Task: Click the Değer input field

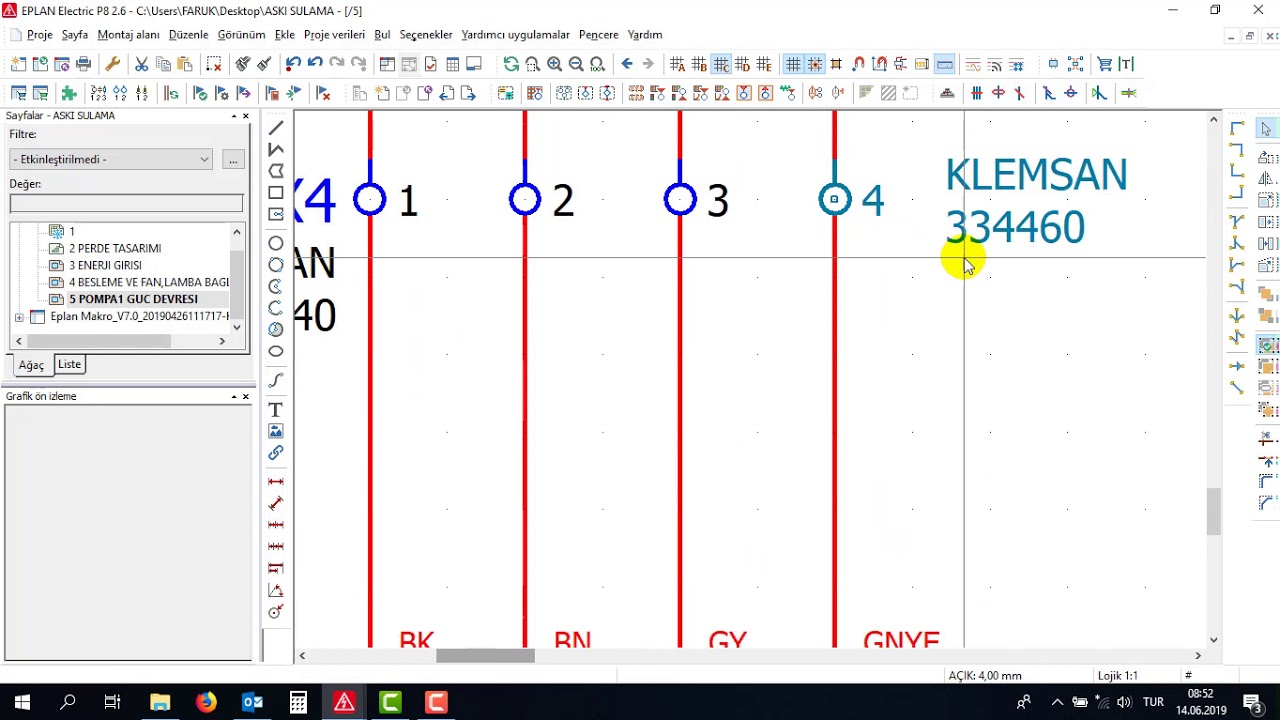Action: coord(126,204)
